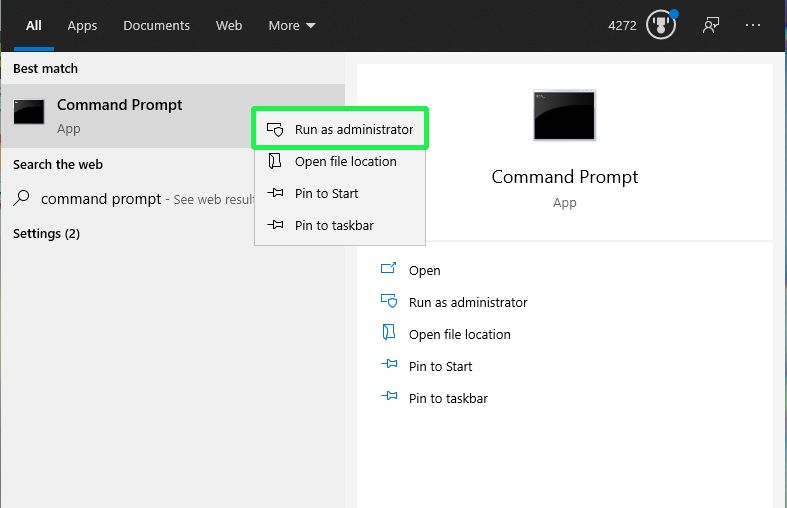Screen dimensions: 787x508
Task: Click the large Command Prompt preview thumbnail
Action: tap(564, 115)
